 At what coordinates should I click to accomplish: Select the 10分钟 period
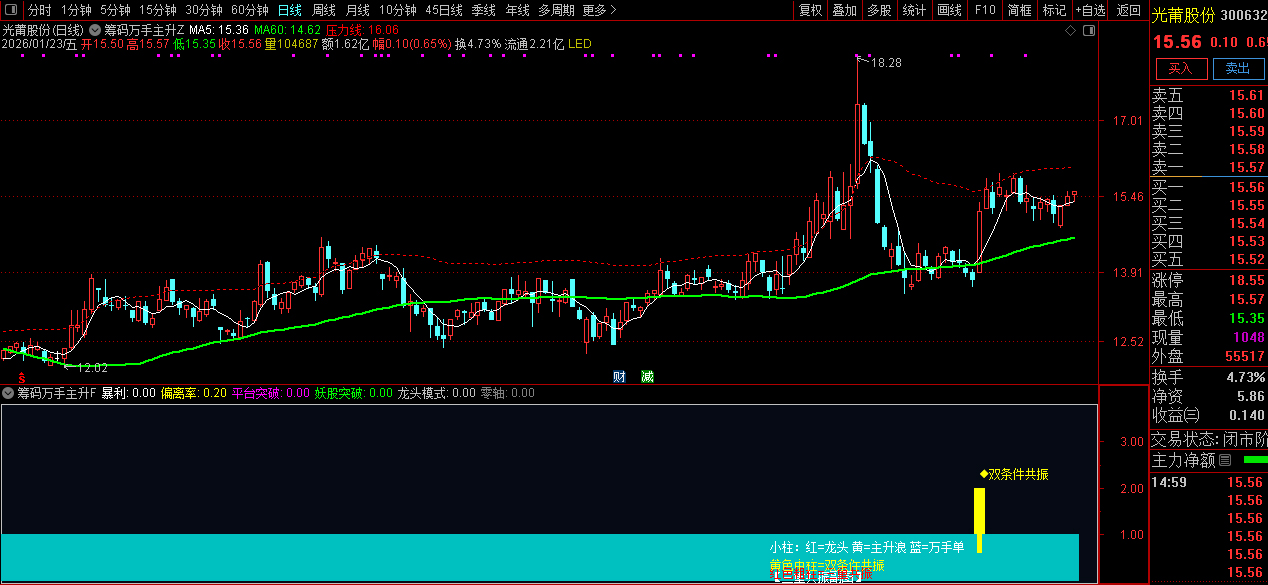tap(397, 10)
